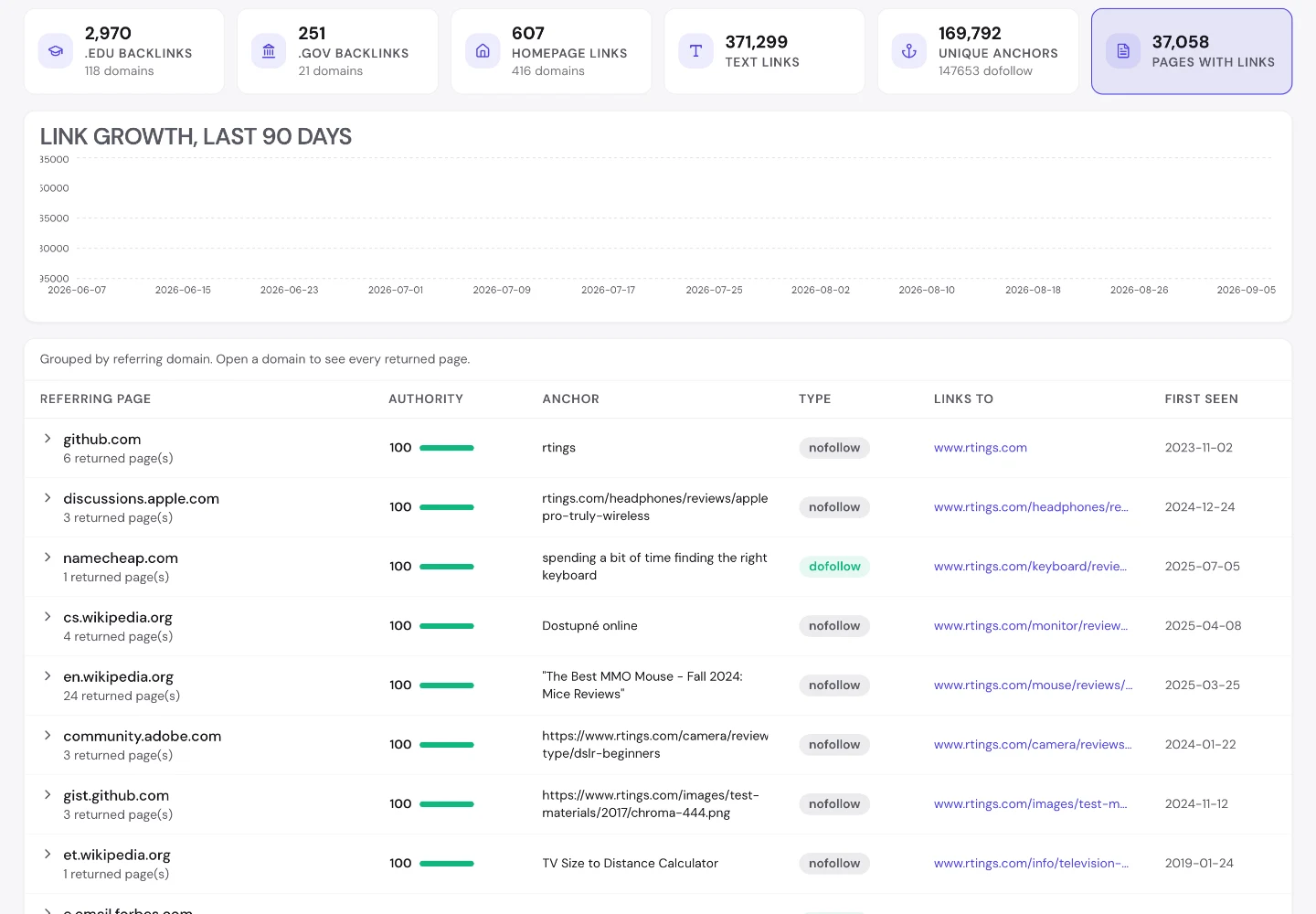Switch to the Text Links card
This screenshot has height=914, width=1316.
click(764, 51)
